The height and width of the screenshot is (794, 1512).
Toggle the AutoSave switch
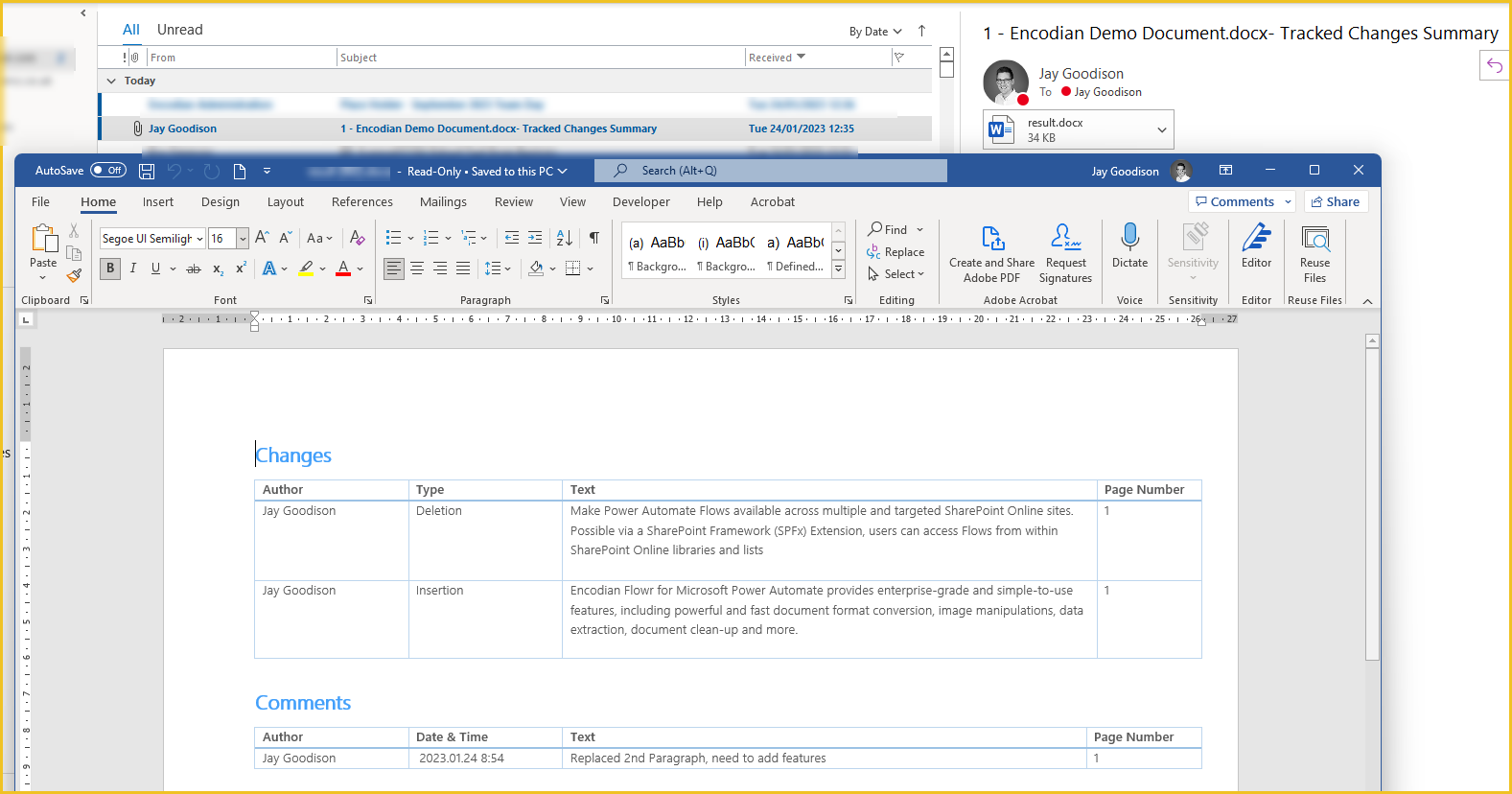(x=108, y=171)
